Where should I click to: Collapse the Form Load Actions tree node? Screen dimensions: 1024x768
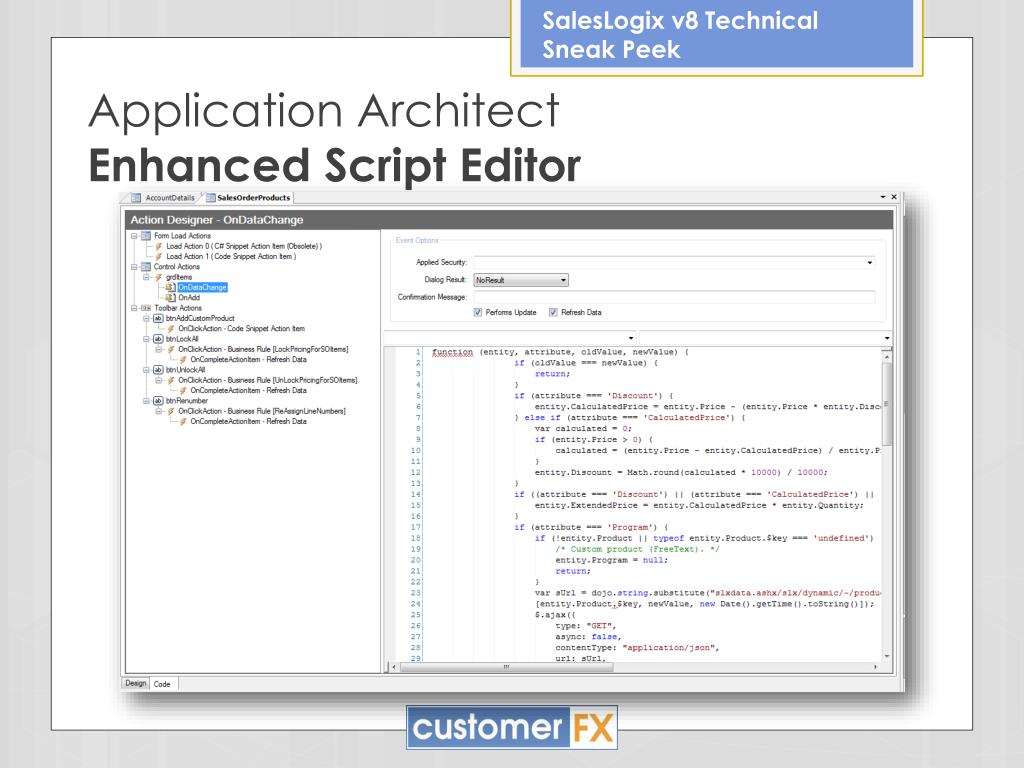point(134,236)
